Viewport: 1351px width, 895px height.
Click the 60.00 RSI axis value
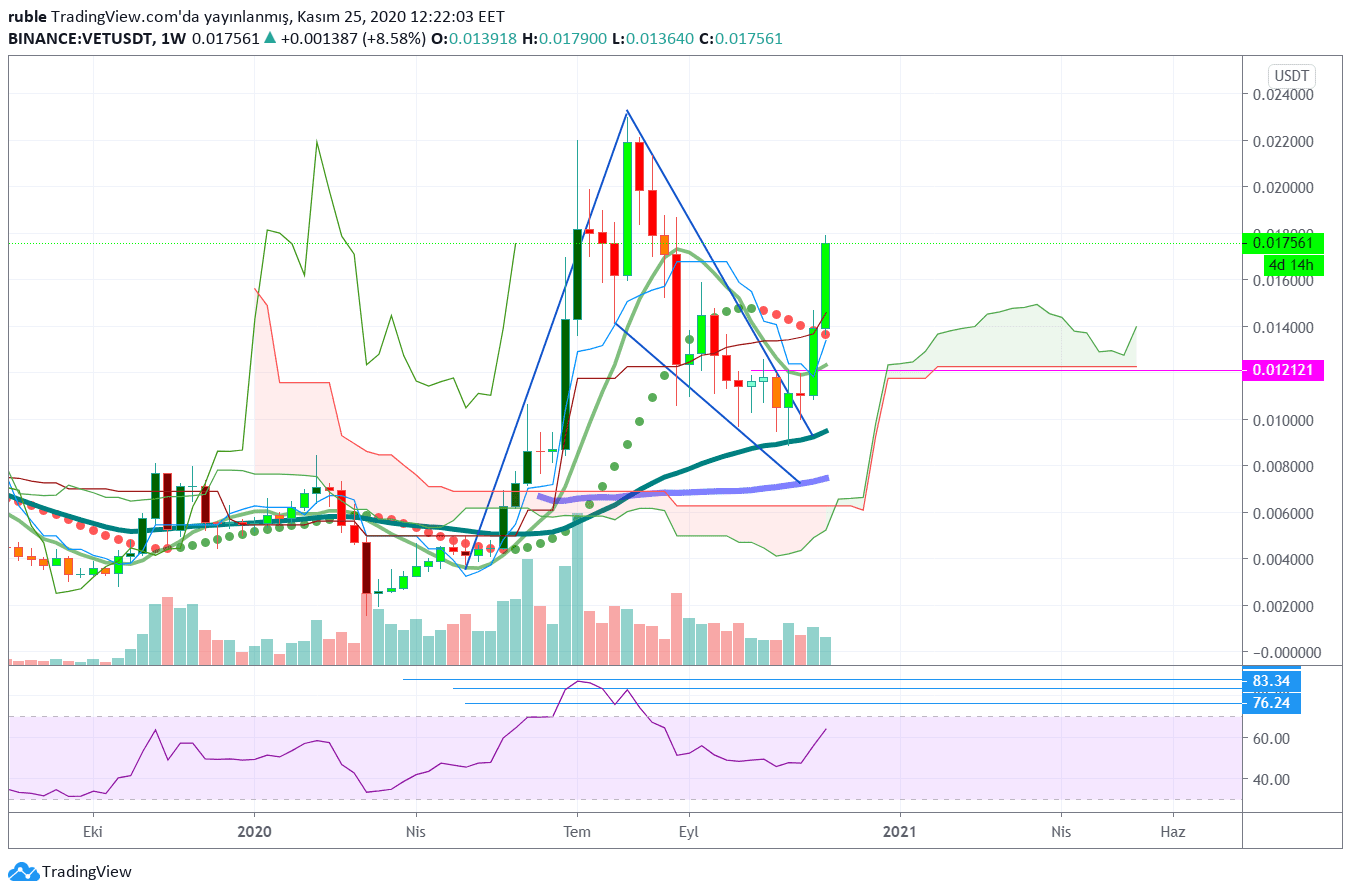click(1271, 738)
